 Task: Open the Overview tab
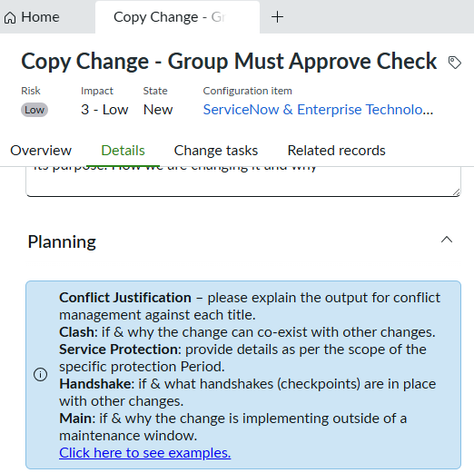coord(41,150)
